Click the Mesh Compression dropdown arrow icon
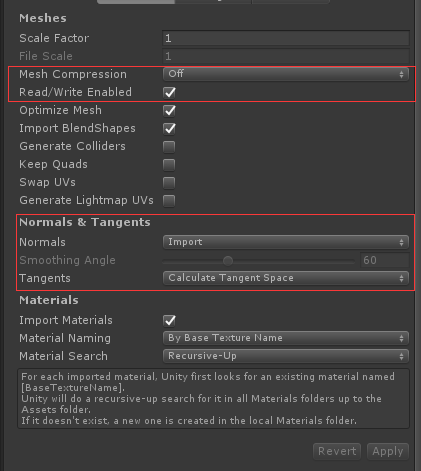421x471 pixels. pos(401,74)
